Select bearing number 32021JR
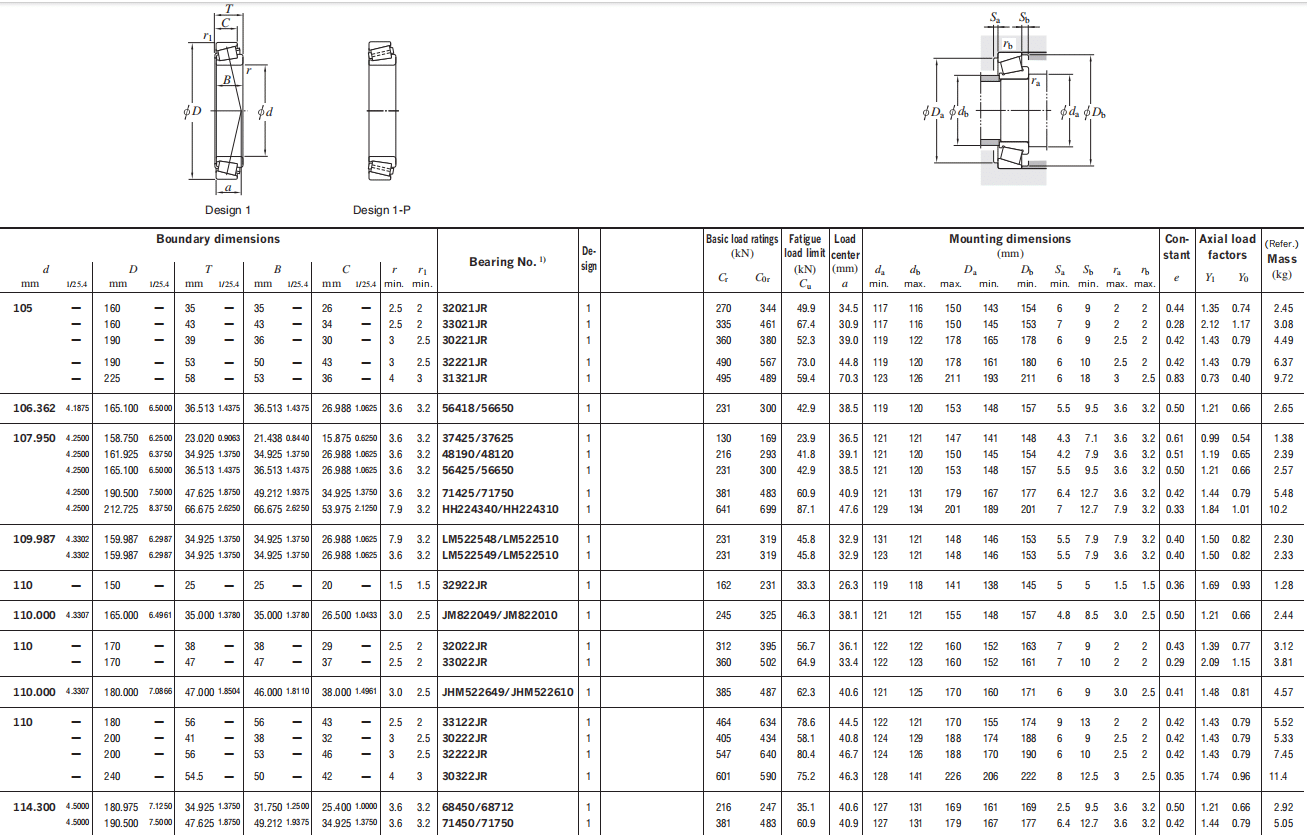 coord(465,308)
